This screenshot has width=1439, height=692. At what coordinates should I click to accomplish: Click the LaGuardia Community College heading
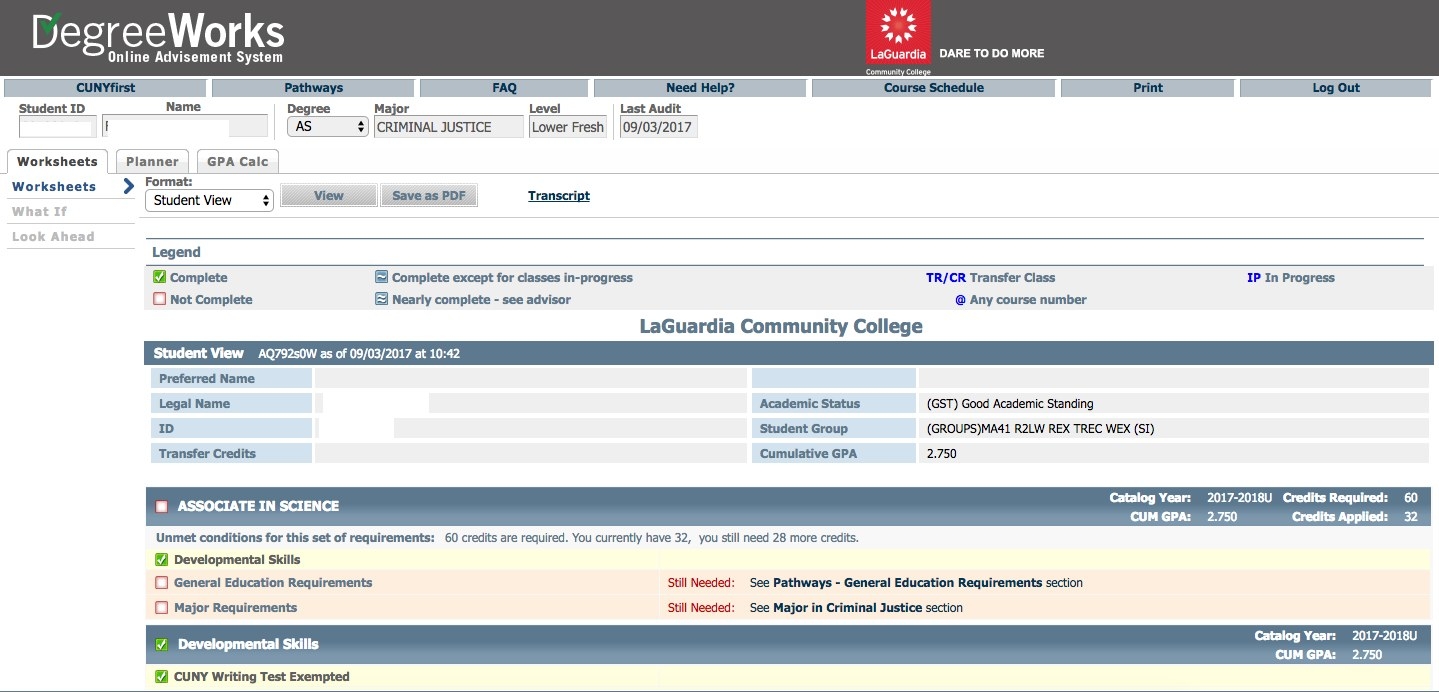[x=781, y=327]
